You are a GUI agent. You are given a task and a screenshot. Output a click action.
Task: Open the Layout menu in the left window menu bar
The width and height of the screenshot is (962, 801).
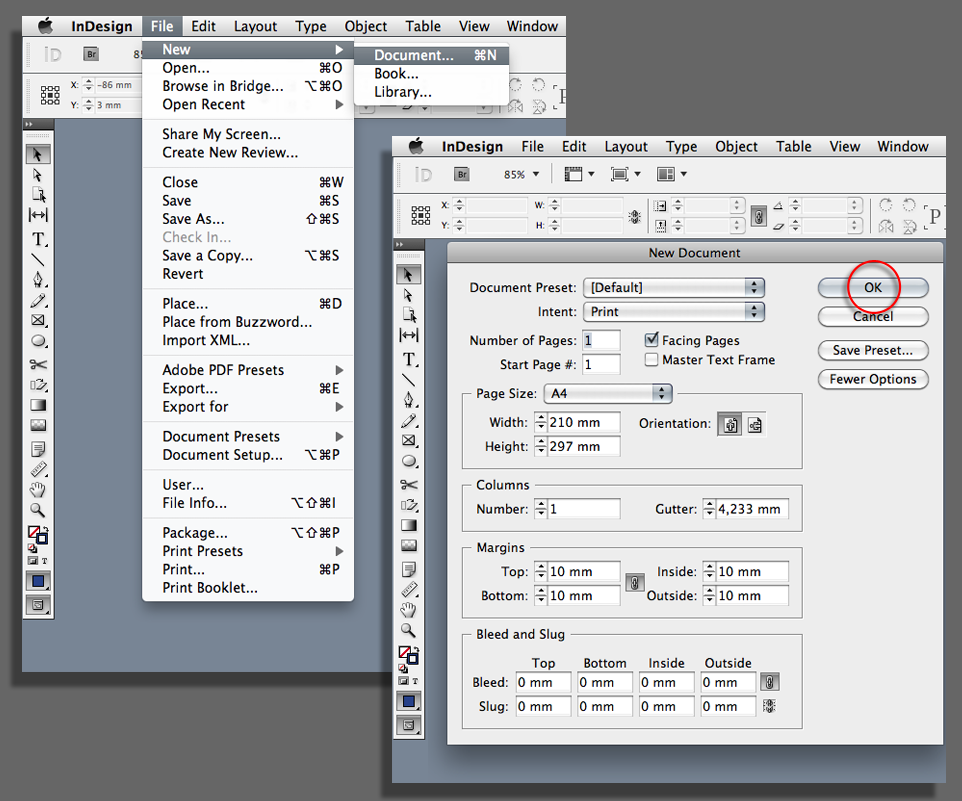pyautogui.click(x=255, y=26)
